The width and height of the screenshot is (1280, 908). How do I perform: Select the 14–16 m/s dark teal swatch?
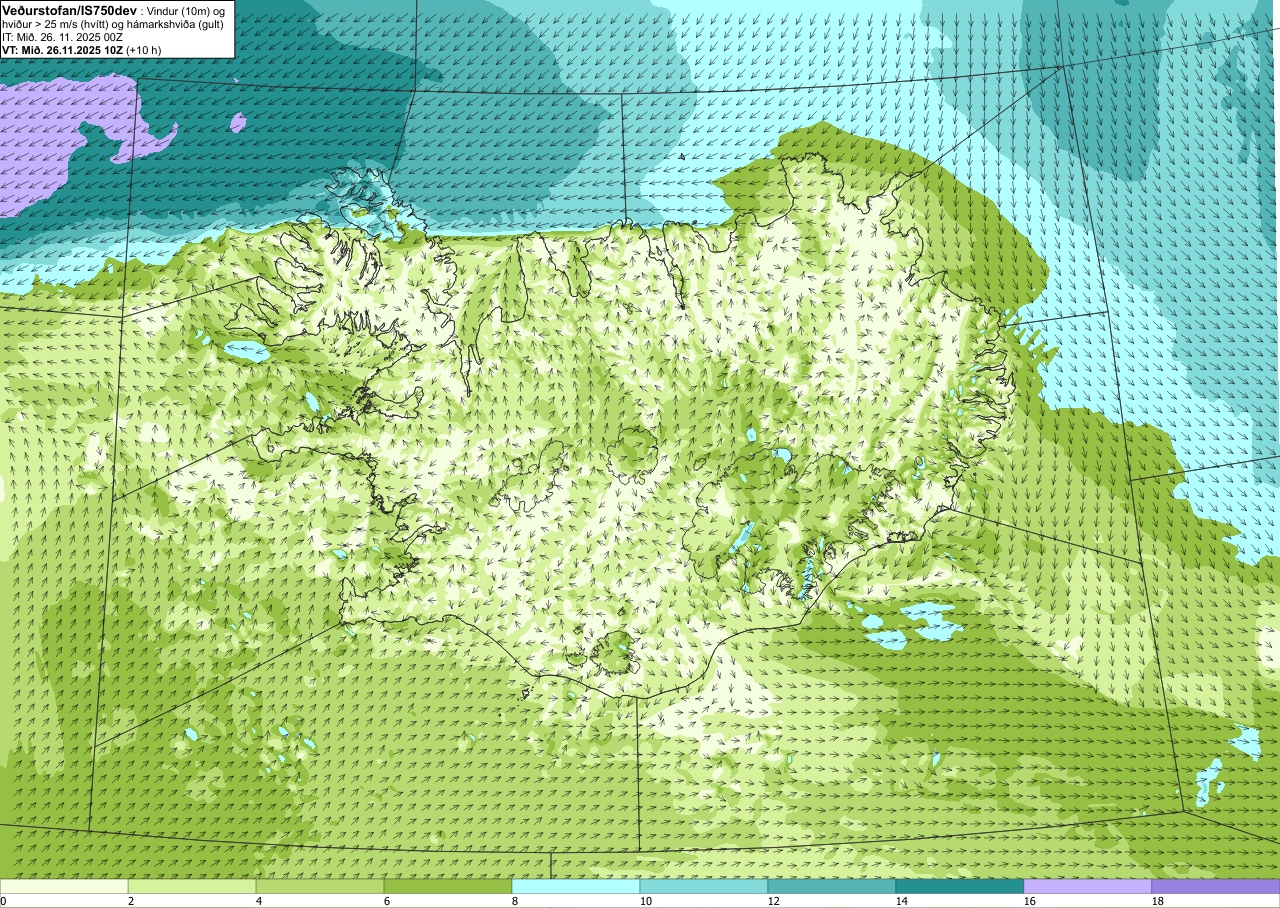pos(960,886)
